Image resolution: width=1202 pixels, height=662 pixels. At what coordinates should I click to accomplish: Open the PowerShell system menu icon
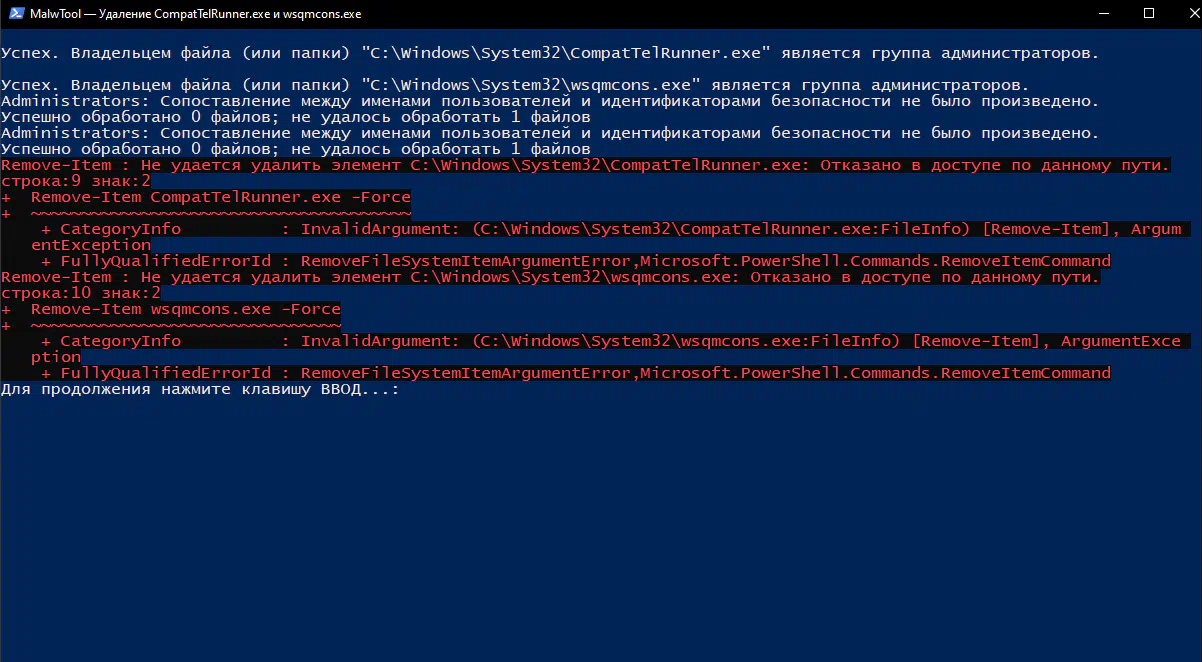(17, 14)
